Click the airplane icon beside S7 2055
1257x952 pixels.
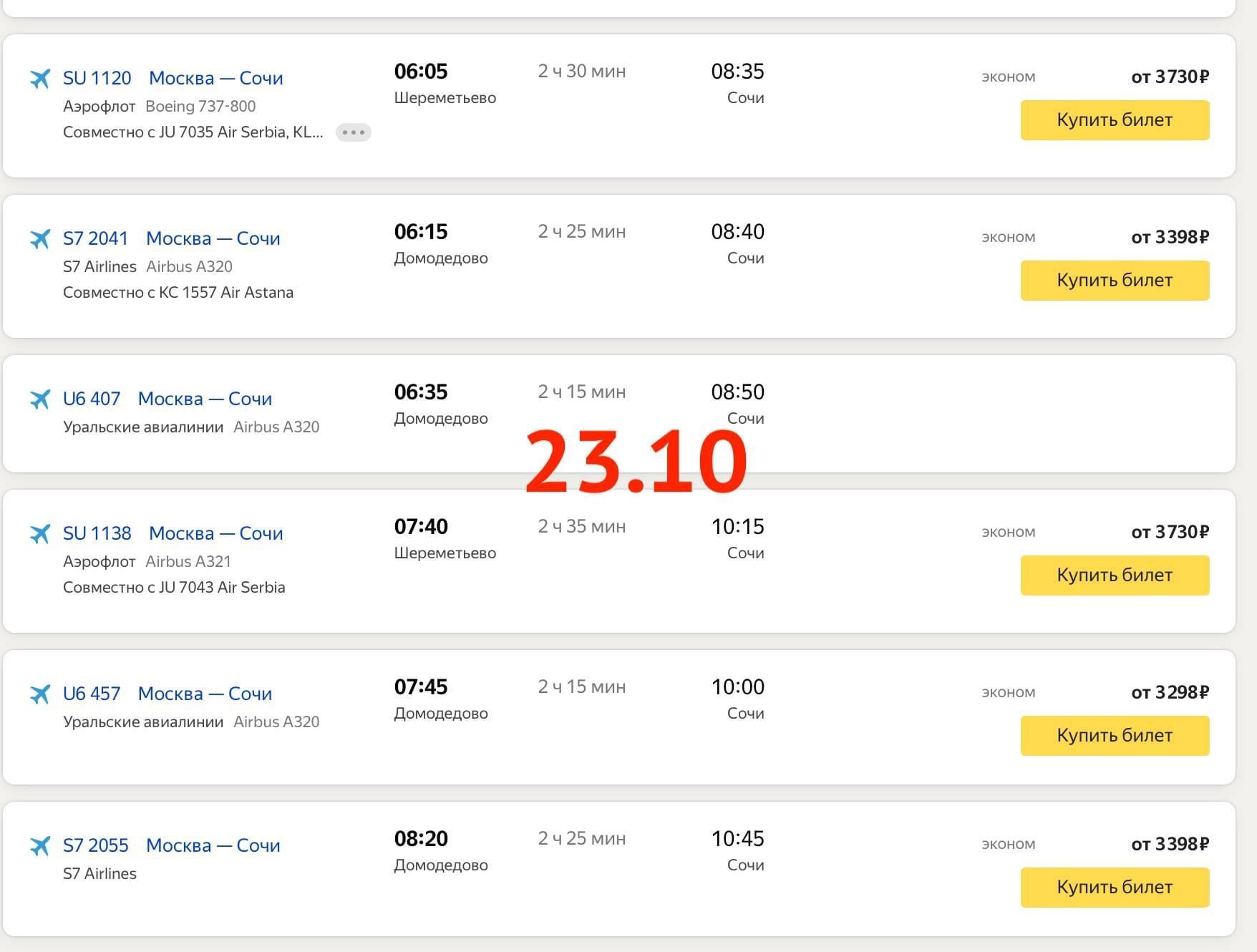coord(40,845)
